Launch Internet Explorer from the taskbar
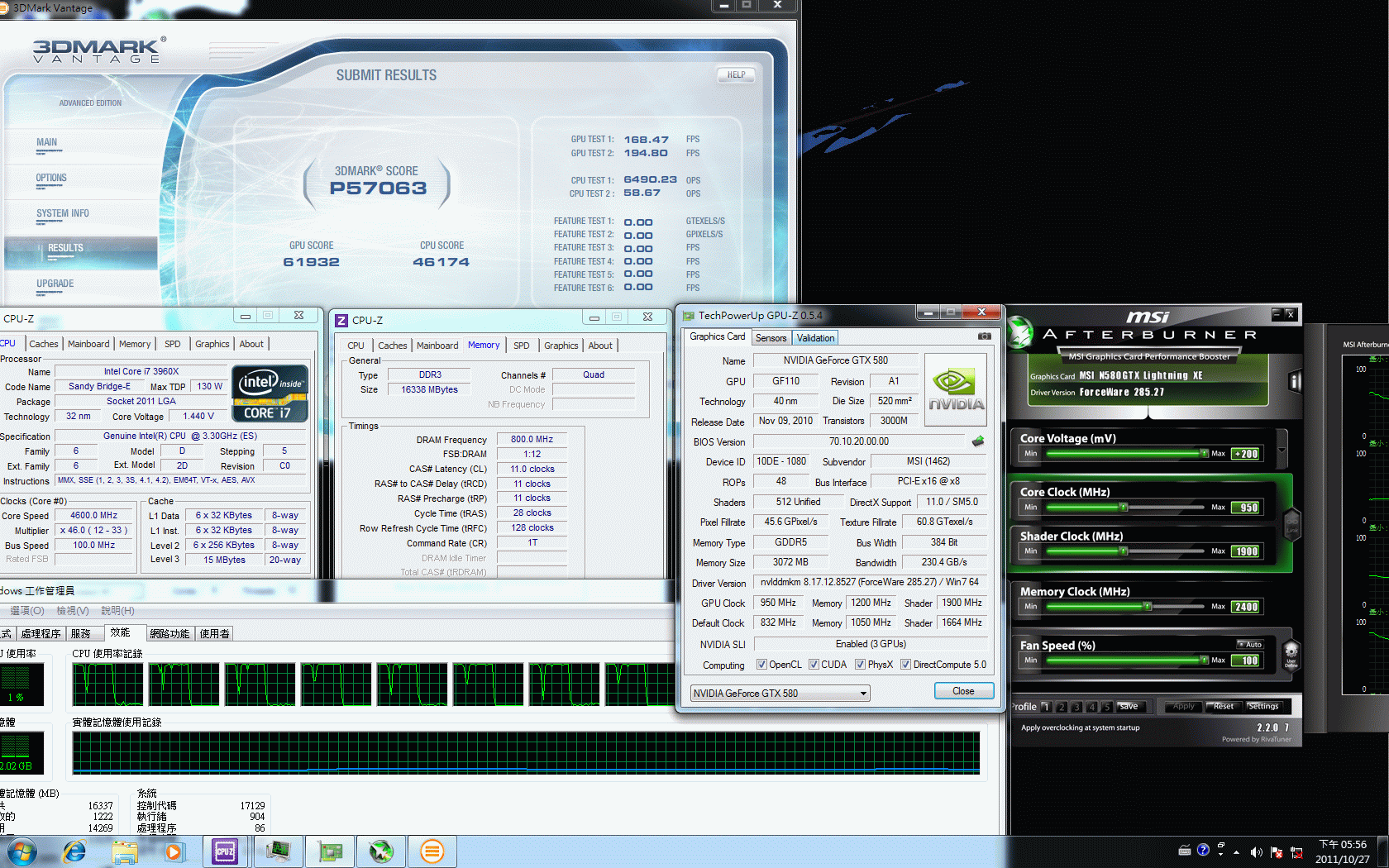Image resolution: width=1389 pixels, height=868 pixels. tap(74, 851)
